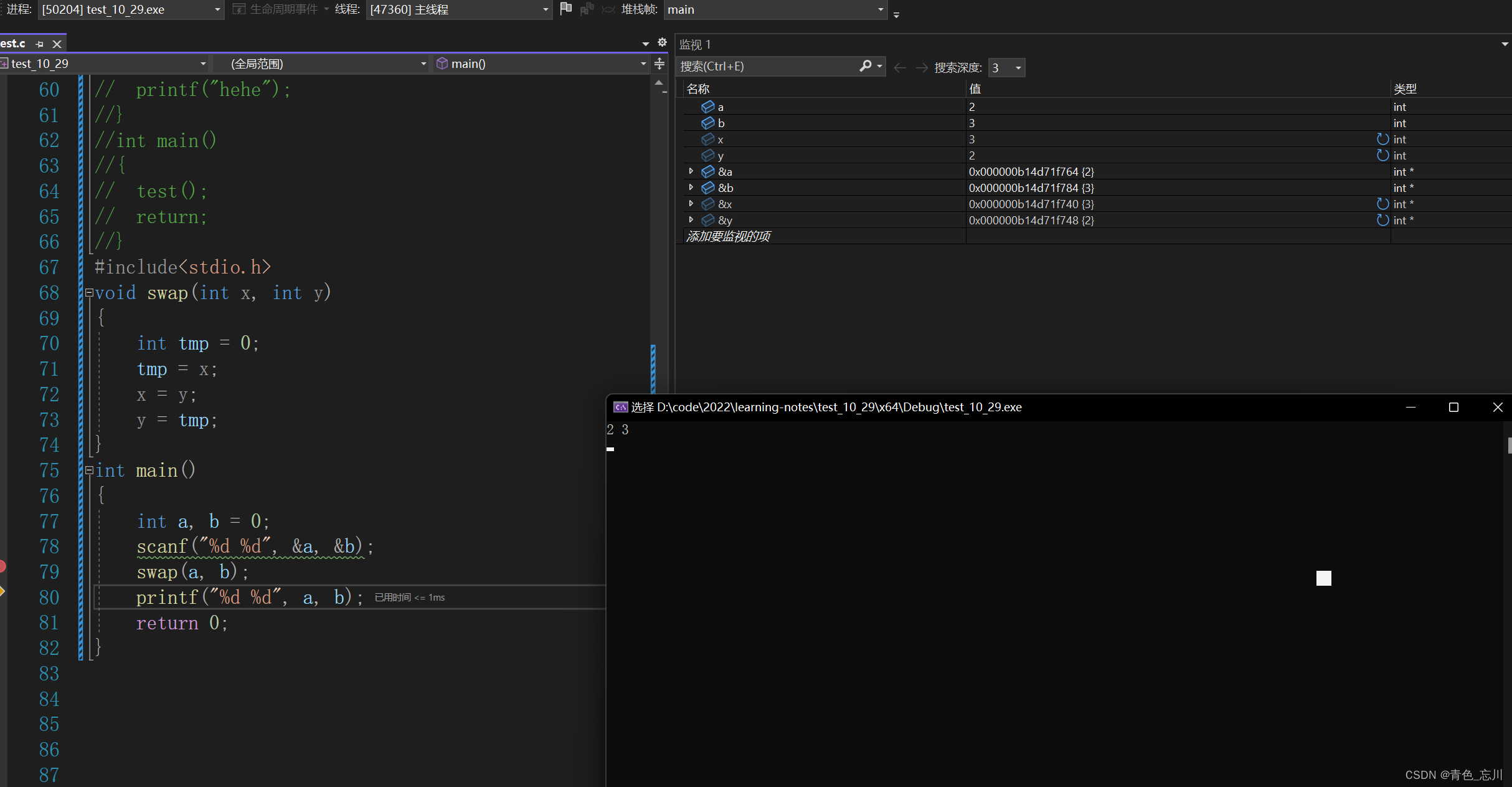Screen dimensions: 1512x787
Task: Open the Process dropdown showing test_10_29.exe
Action: [x=131, y=9]
